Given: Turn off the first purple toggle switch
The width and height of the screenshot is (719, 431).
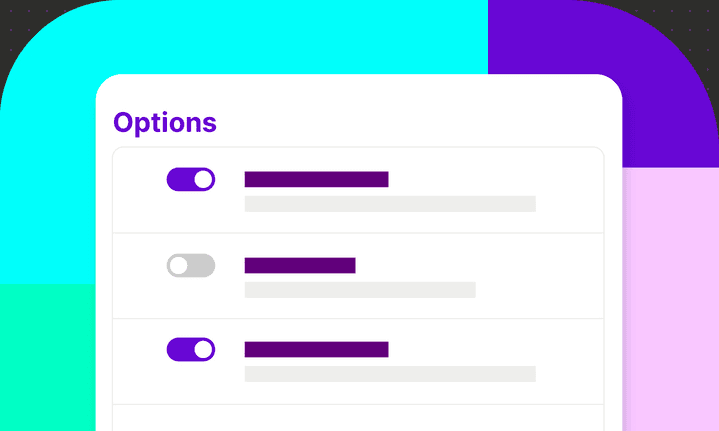Looking at the screenshot, I should (x=190, y=179).
